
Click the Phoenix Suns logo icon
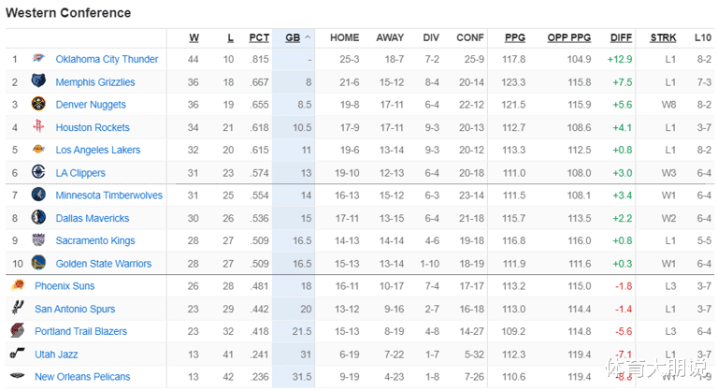[x=18, y=285]
